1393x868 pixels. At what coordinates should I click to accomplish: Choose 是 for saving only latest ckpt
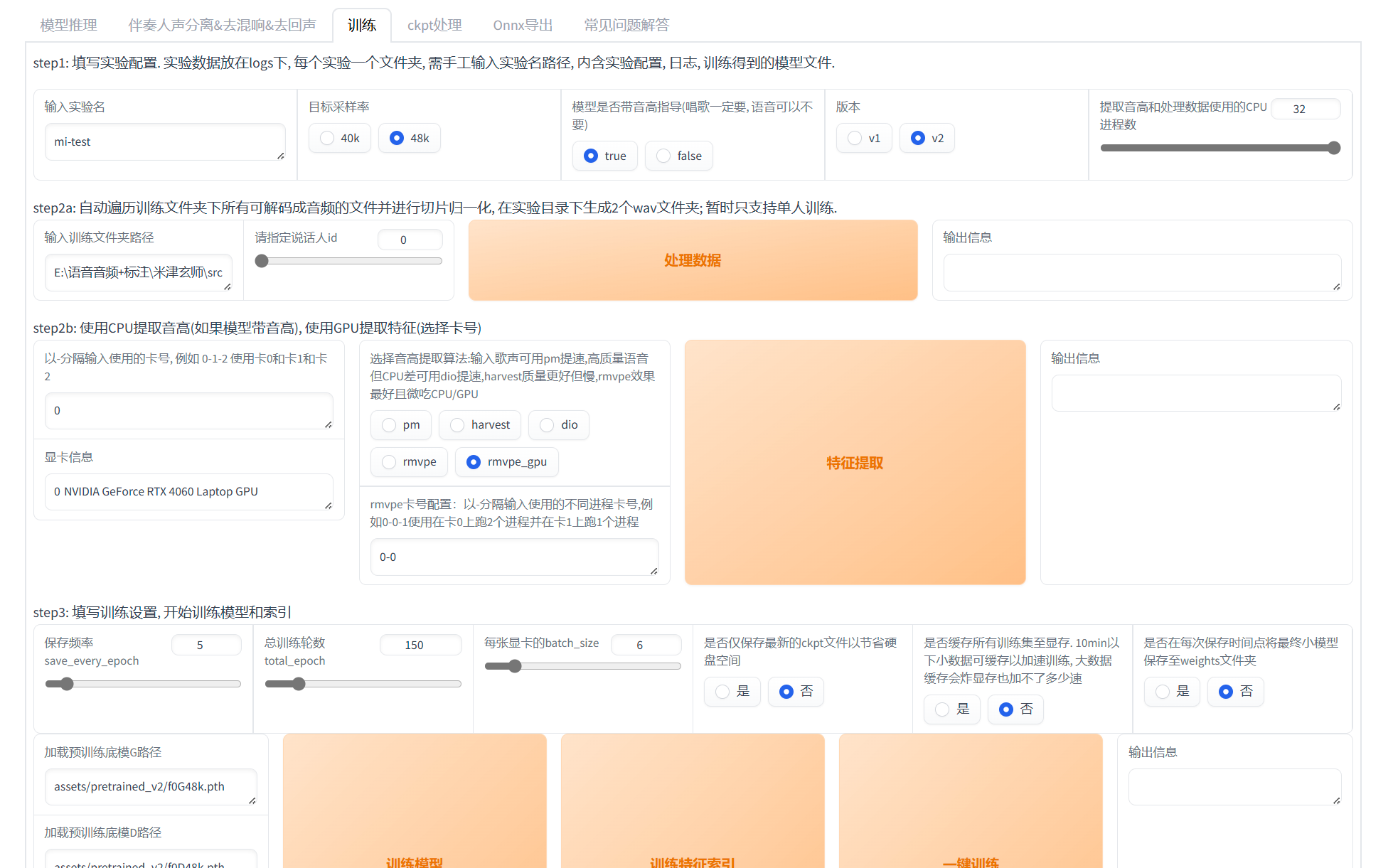point(732,691)
